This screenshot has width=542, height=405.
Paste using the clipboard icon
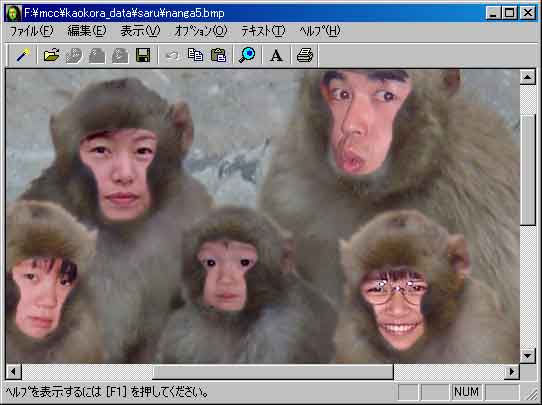(218, 55)
